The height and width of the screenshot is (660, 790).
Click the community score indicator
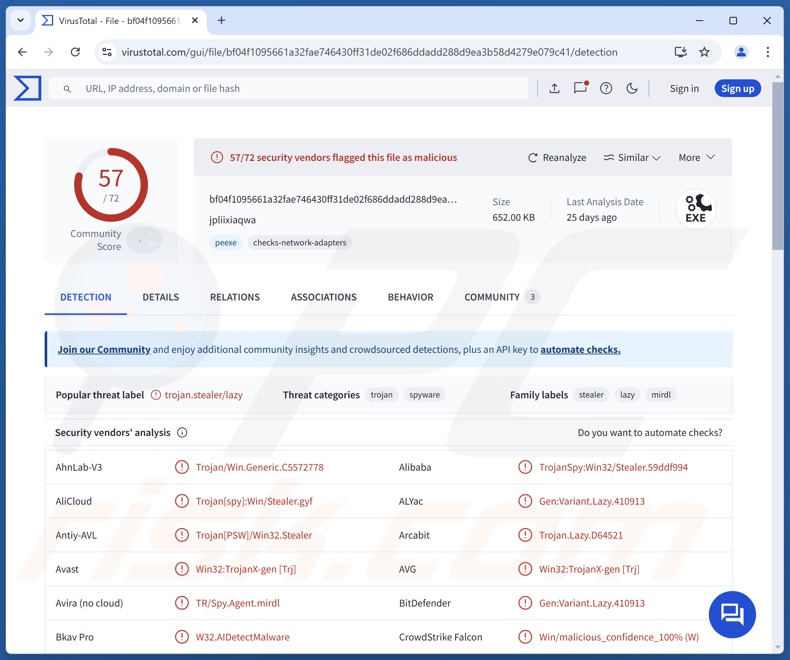[x=145, y=240]
